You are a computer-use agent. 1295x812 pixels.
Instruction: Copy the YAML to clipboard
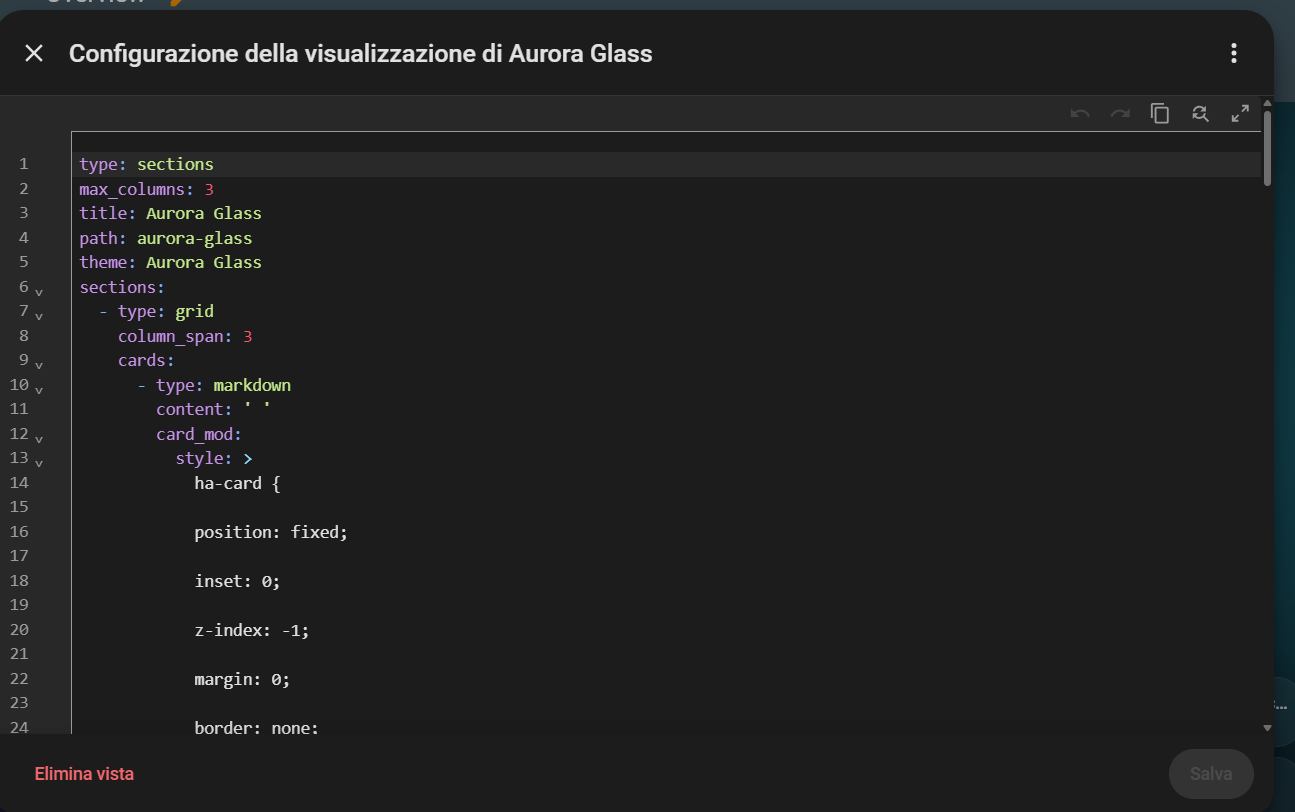[x=1160, y=113]
